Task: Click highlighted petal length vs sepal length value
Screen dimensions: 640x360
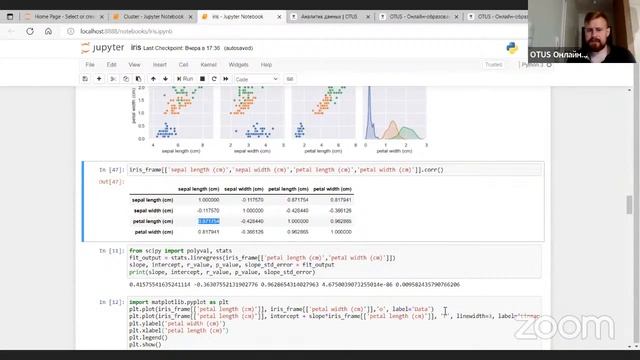Action: [209, 221]
